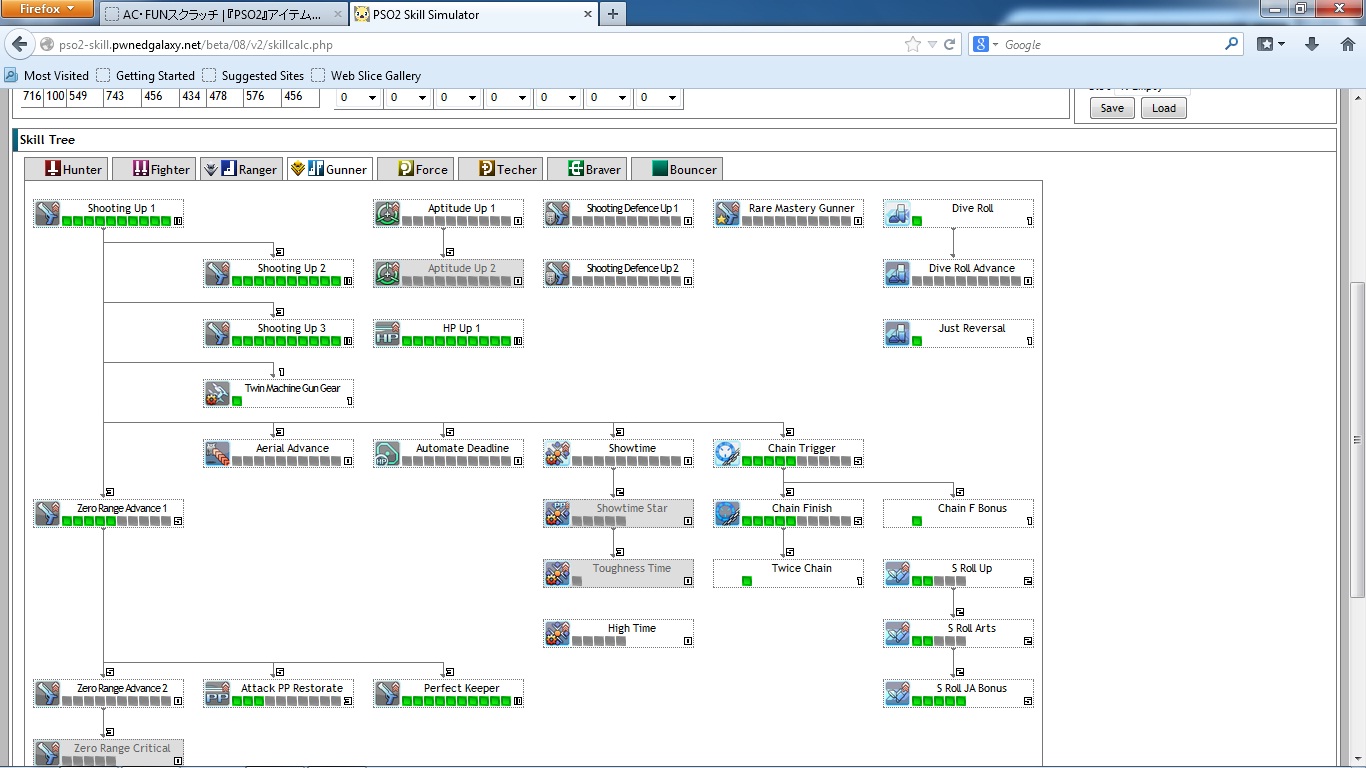
Task: Open the first stat bonus dropdown
Action: pyautogui.click(x=358, y=98)
